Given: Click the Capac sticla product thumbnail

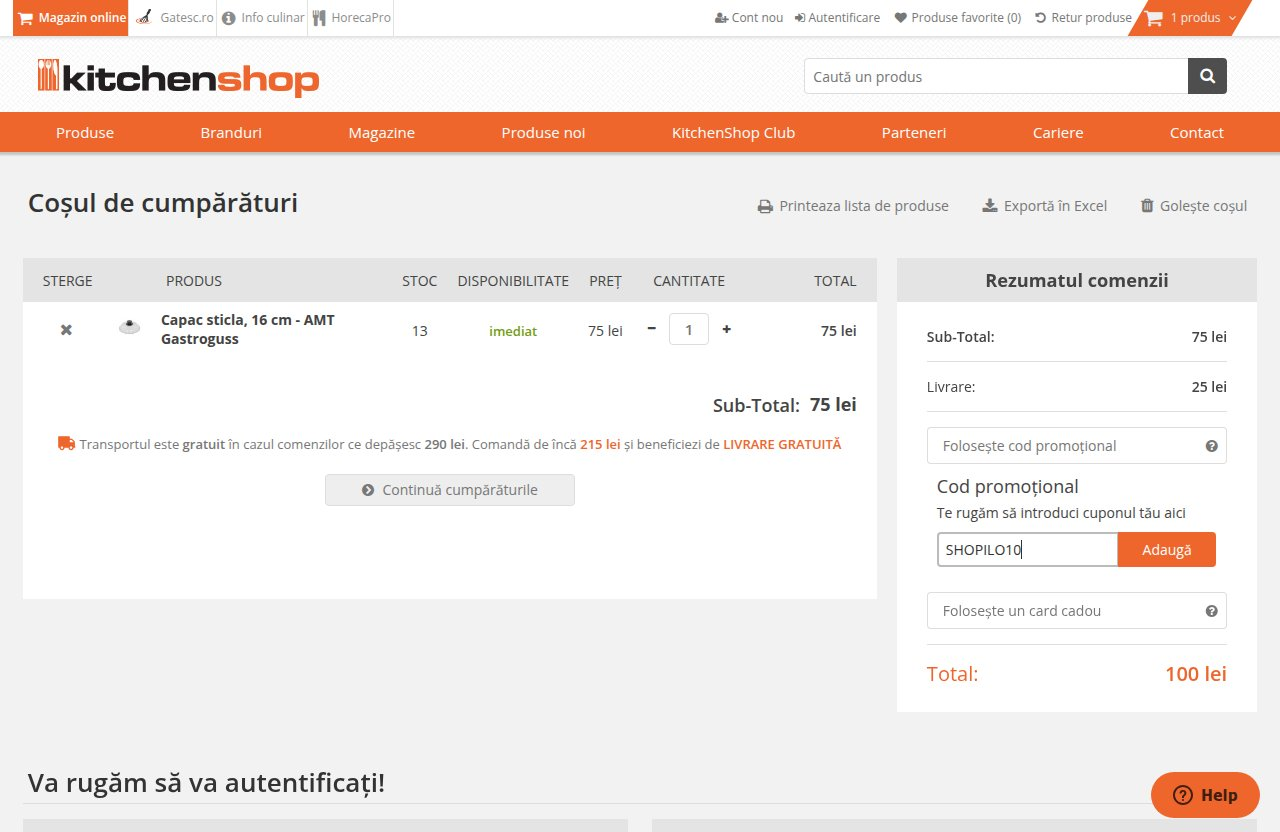Looking at the screenshot, I should [x=129, y=327].
